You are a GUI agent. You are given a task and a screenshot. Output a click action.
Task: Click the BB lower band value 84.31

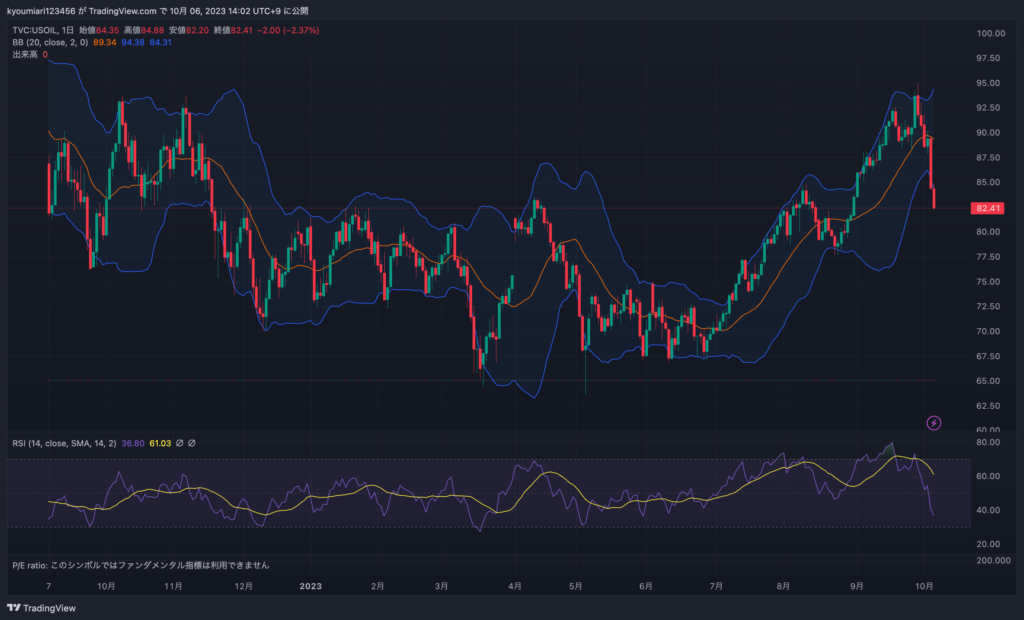161,42
